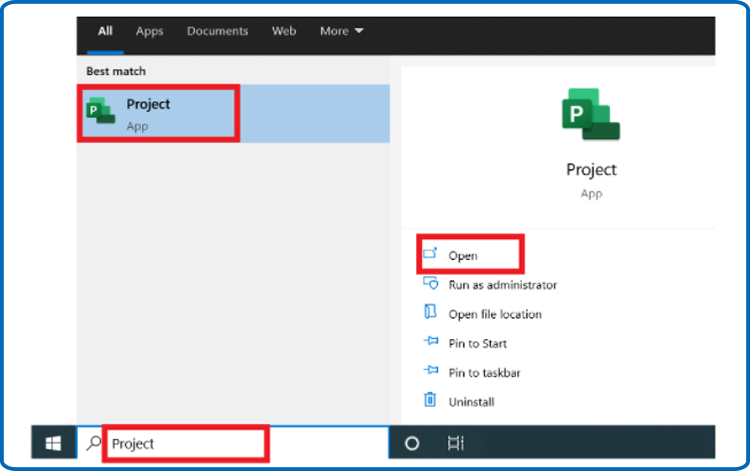This screenshot has height=471, width=750.
Task: Click the Open action icon
Action: [430, 253]
